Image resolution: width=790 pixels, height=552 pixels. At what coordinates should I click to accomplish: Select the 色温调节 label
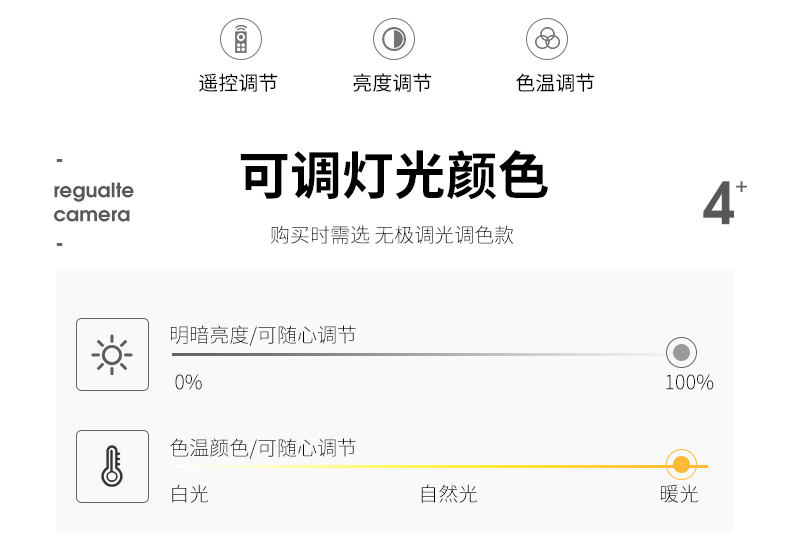pos(555,83)
